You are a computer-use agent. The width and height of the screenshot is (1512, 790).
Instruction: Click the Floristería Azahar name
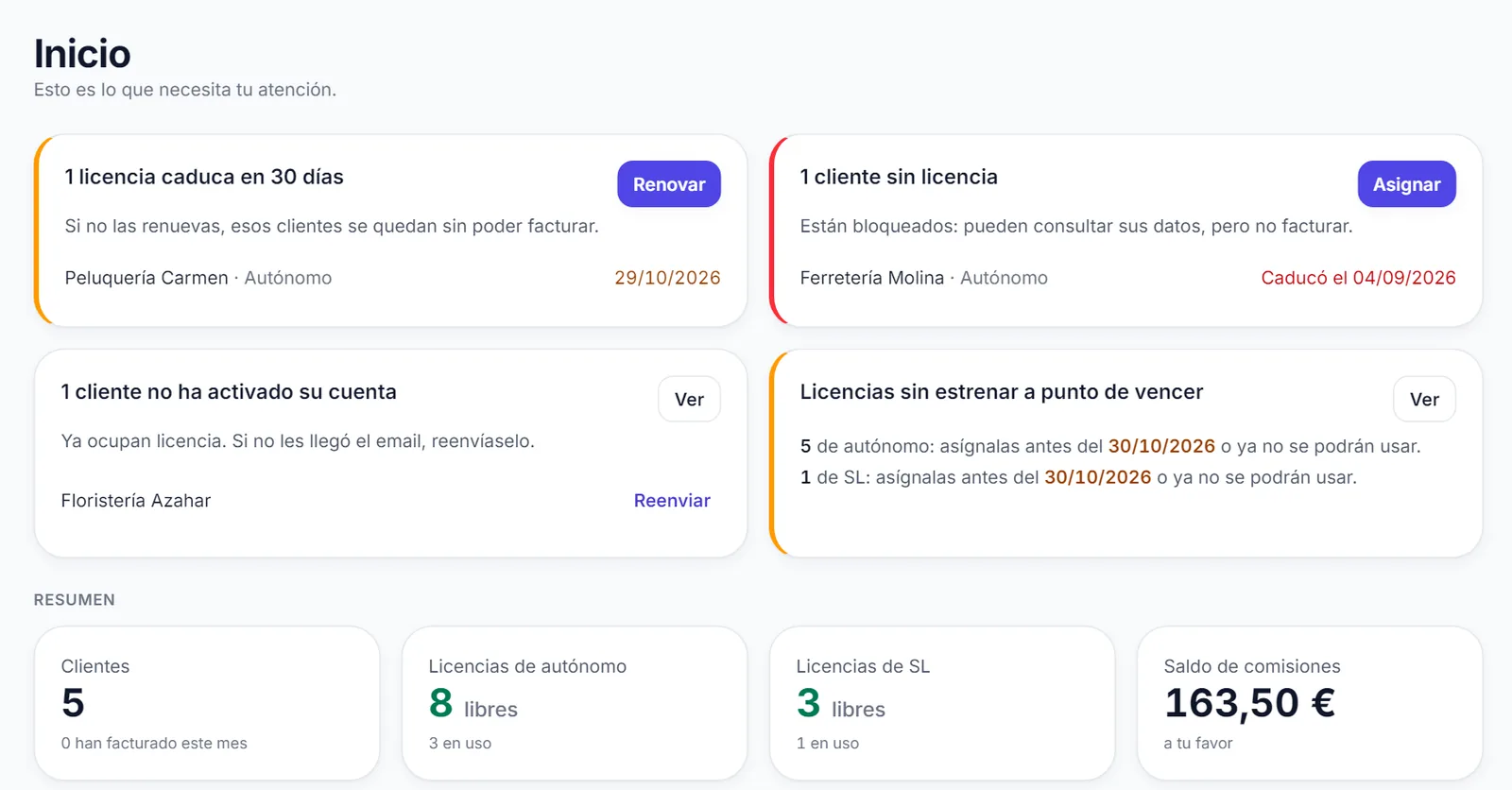tap(136, 501)
